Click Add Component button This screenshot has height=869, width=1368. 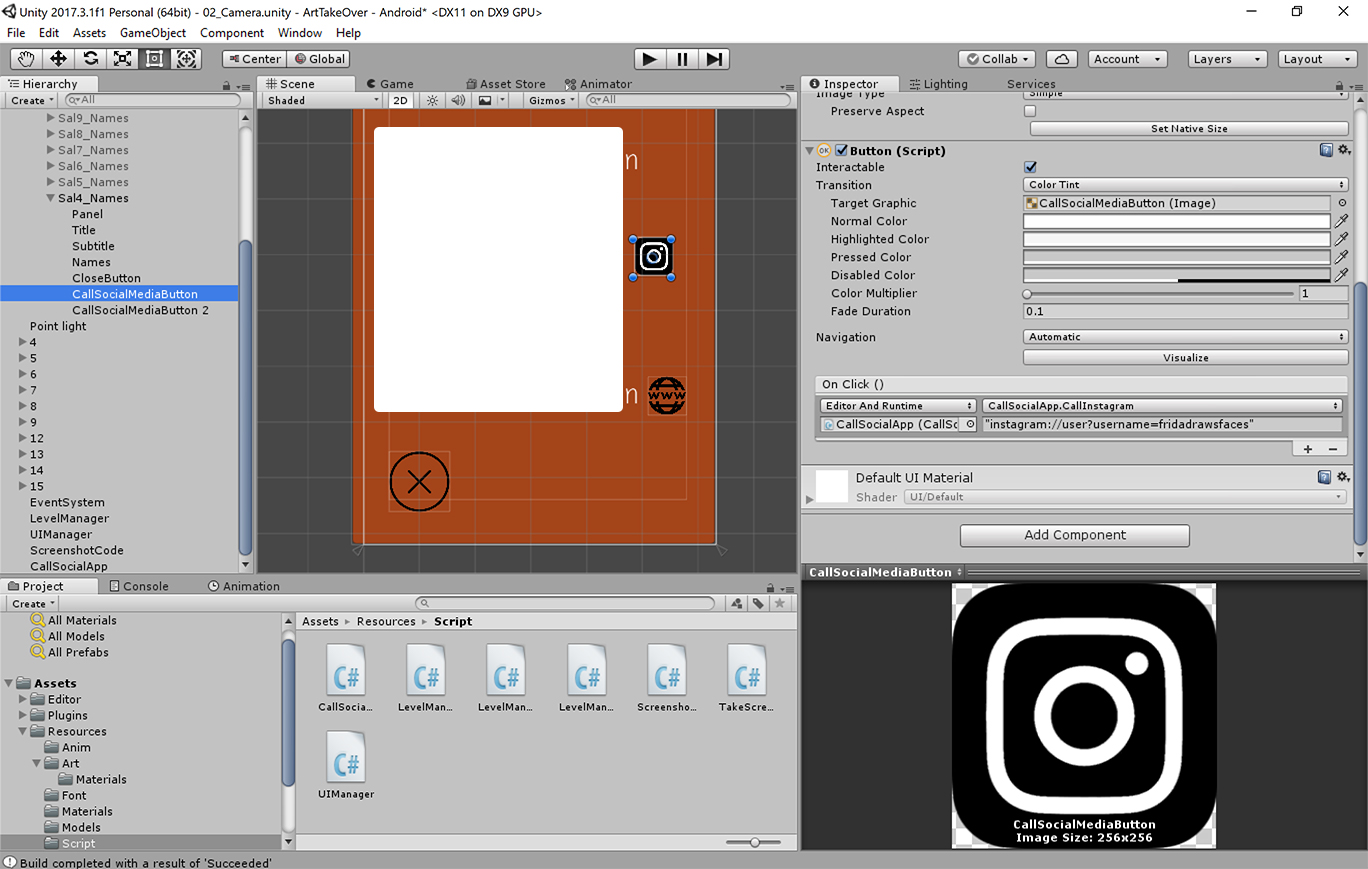point(1075,535)
